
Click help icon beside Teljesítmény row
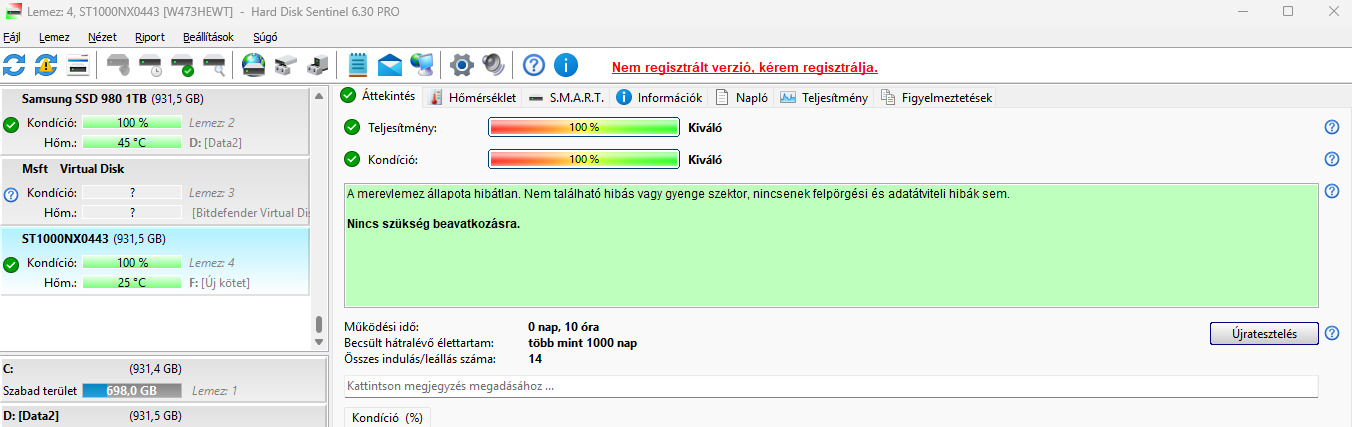[1332, 127]
